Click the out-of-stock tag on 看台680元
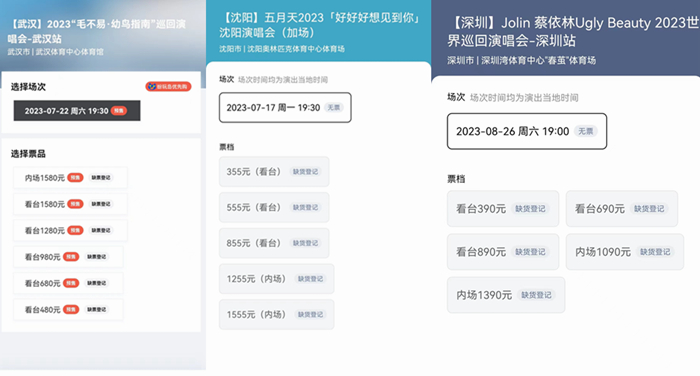The width and height of the screenshot is (700, 376). point(96,283)
